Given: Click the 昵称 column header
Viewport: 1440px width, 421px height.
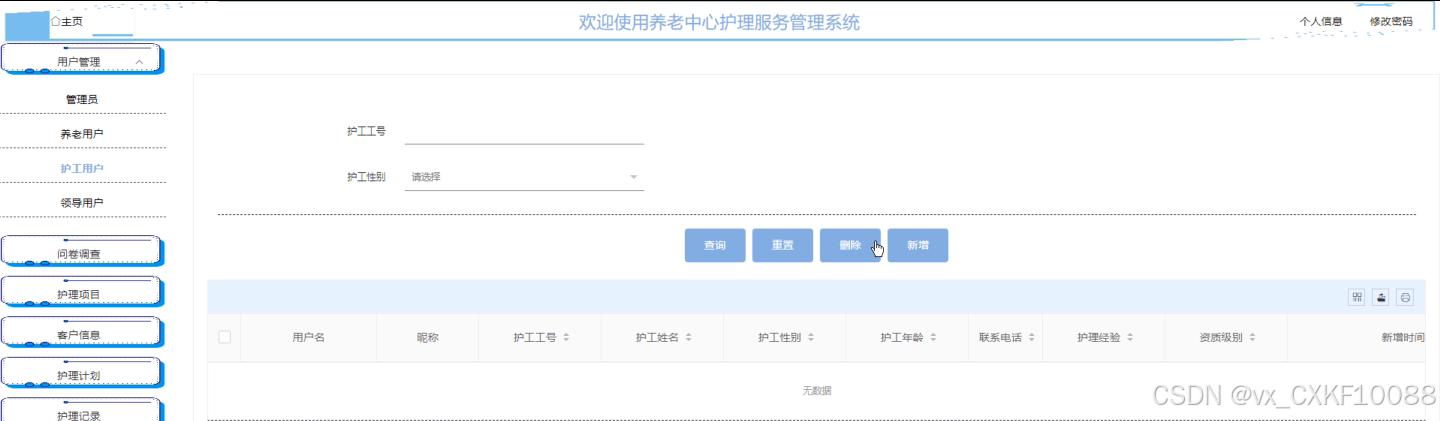Looking at the screenshot, I should point(427,338).
